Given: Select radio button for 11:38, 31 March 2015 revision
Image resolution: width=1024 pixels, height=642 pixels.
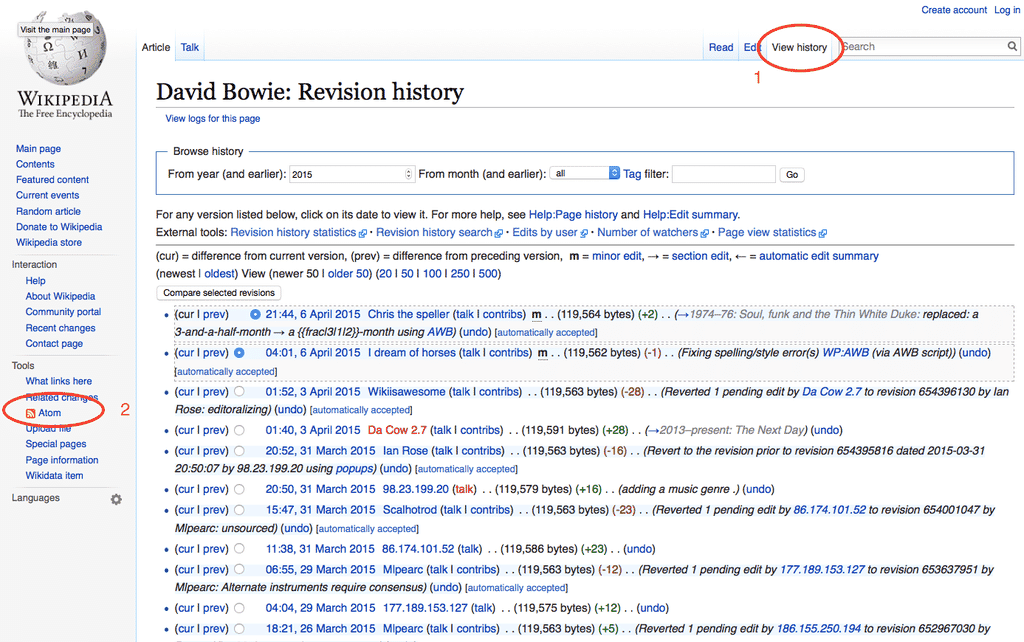Looking at the screenshot, I should click(240, 549).
